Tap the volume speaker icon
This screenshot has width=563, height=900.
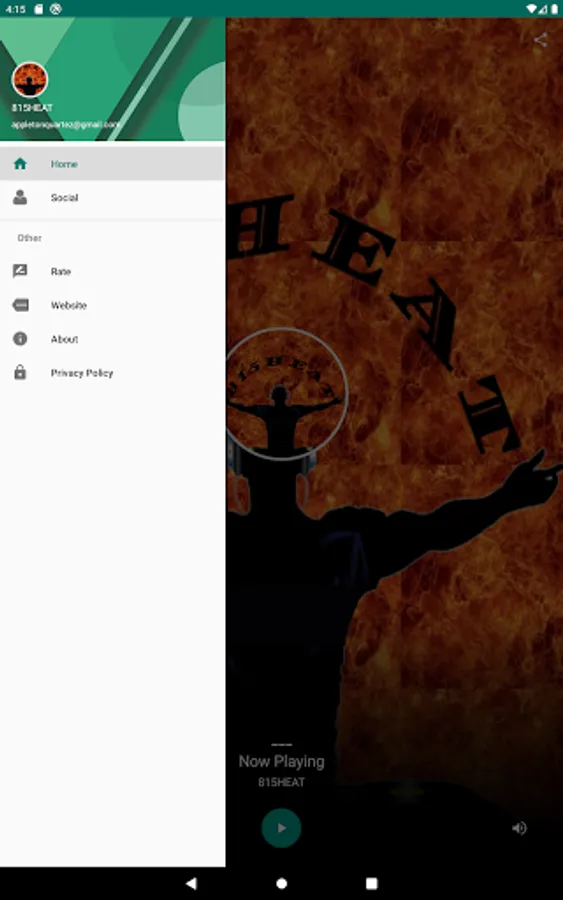point(519,828)
